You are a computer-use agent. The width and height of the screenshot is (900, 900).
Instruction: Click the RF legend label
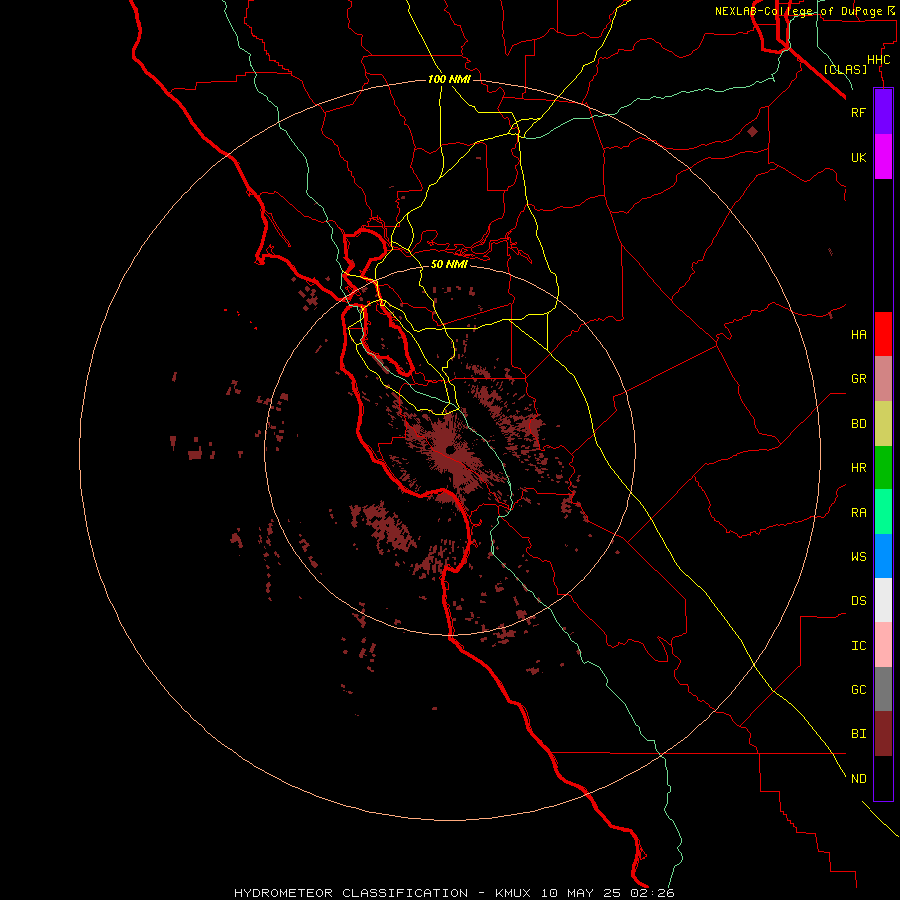pyautogui.click(x=858, y=112)
